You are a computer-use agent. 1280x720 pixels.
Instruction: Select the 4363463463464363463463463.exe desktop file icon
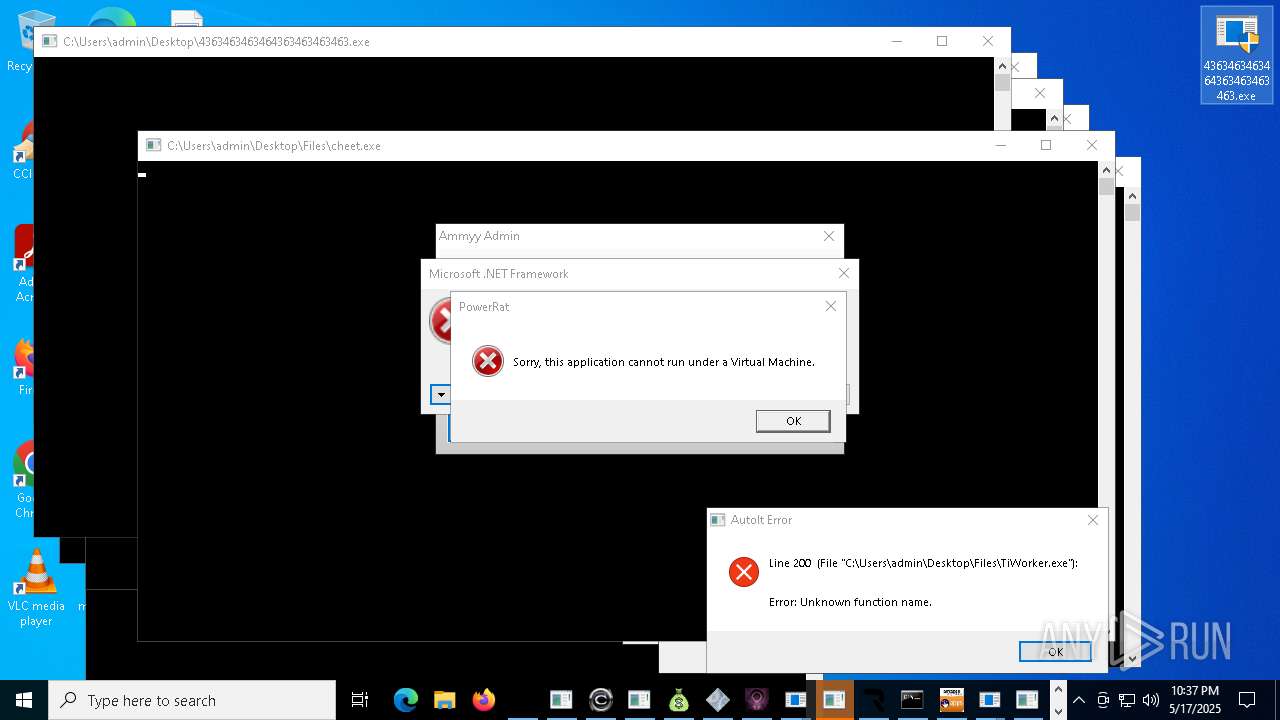(1237, 55)
